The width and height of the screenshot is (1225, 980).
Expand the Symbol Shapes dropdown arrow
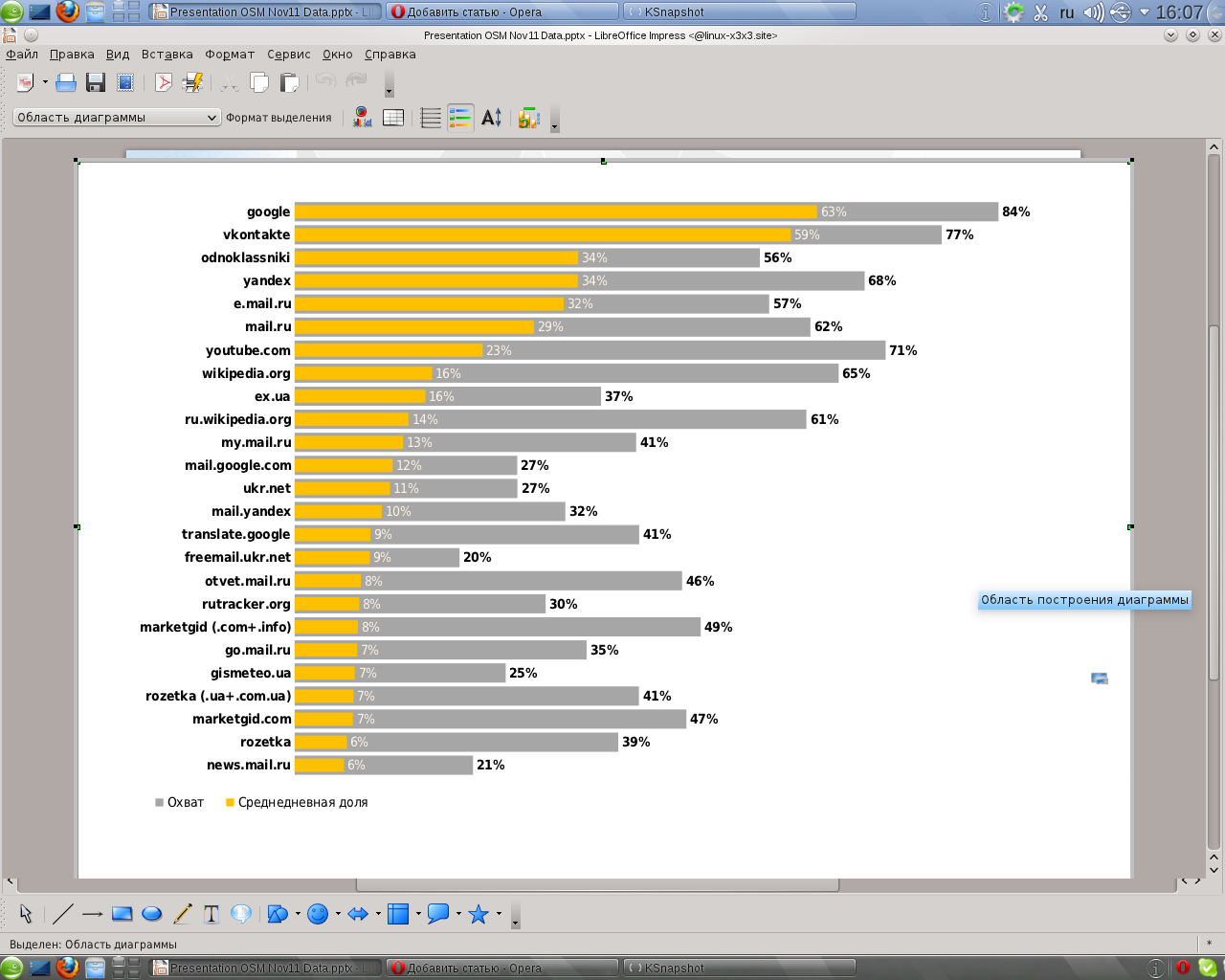coord(338,914)
